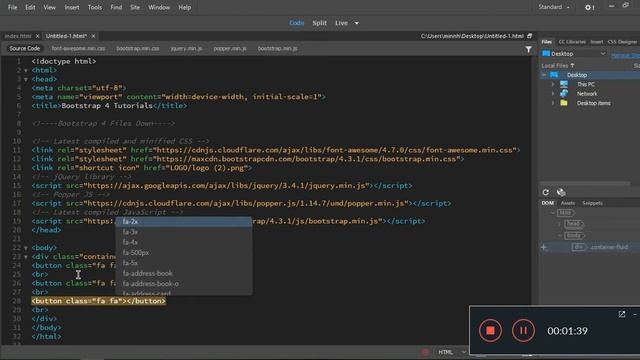640x360 pixels.
Task: Choose fa-2x from the autocomplete list
Action: (184, 222)
